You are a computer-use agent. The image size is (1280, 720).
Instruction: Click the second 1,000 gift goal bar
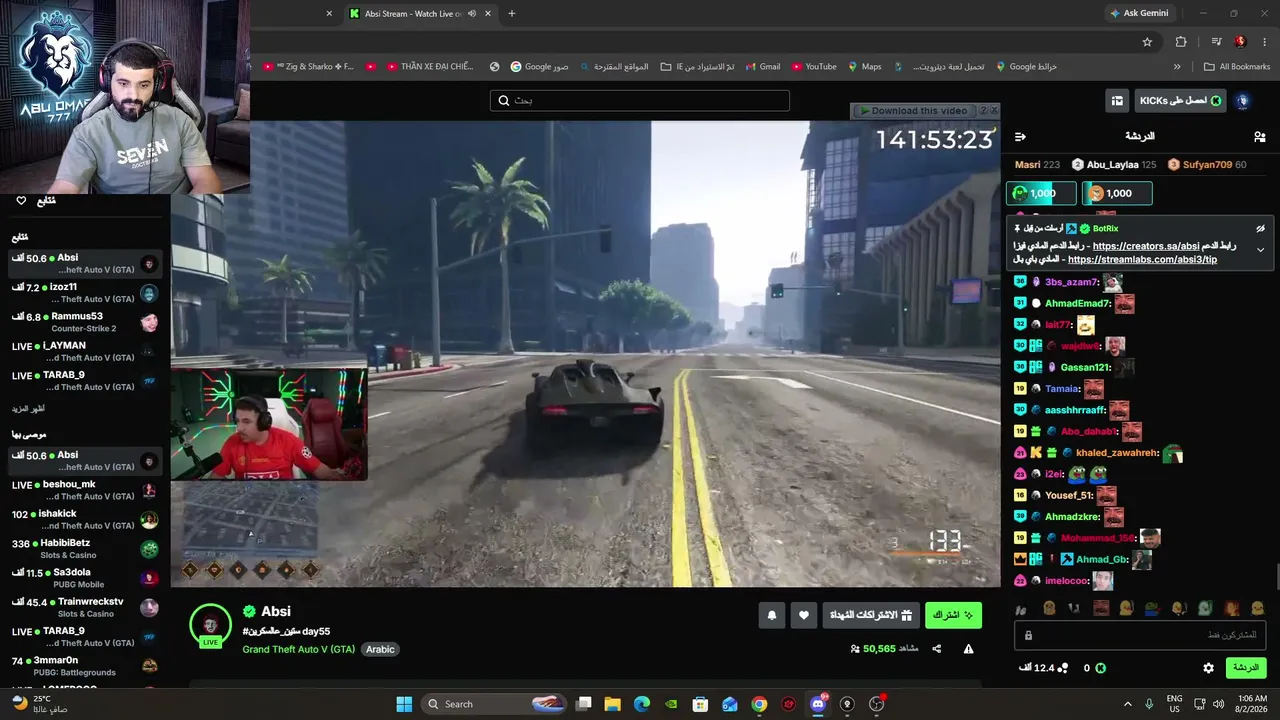(1117, 193)
